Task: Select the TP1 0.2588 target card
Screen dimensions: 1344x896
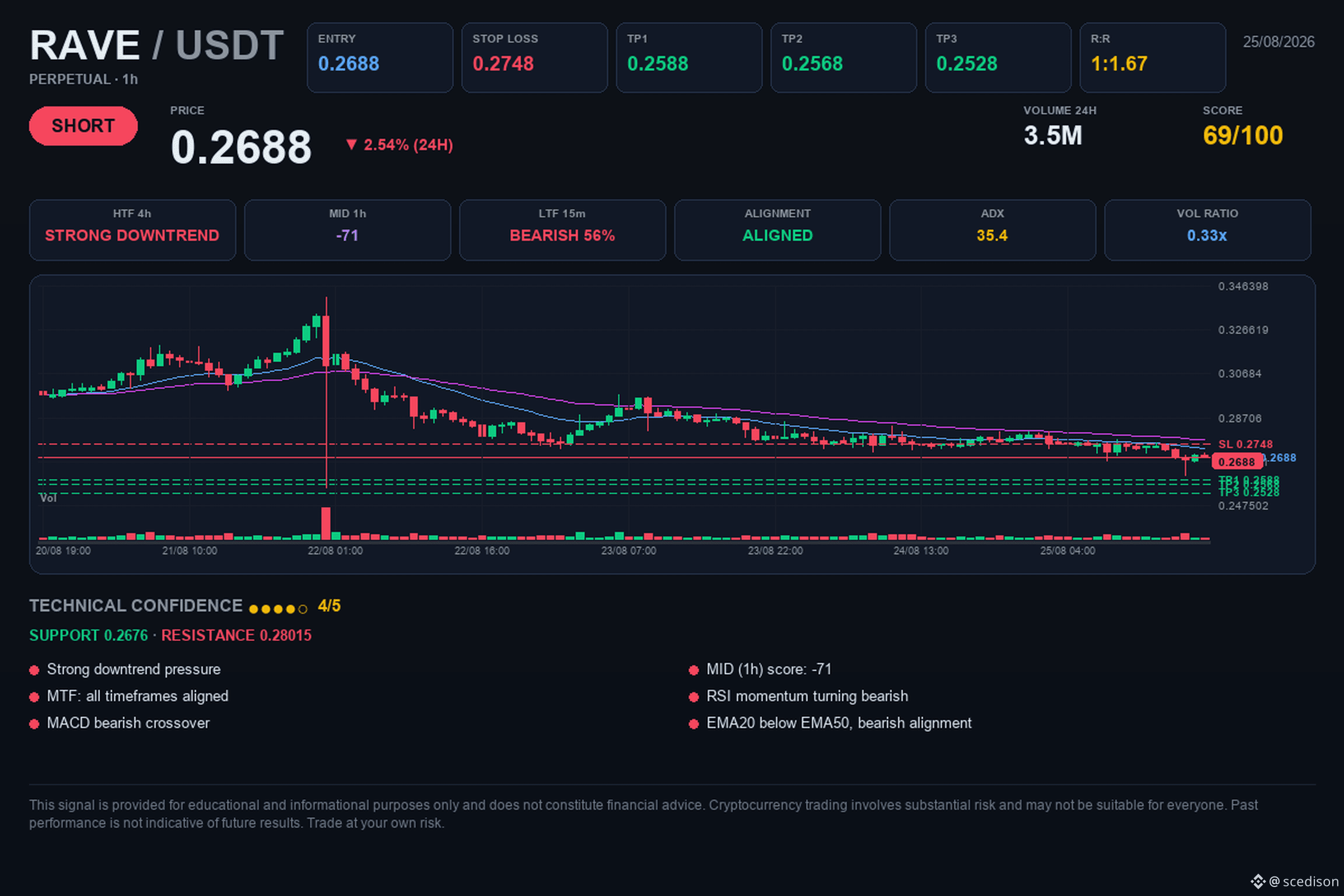Action: [x=689, y=58]
